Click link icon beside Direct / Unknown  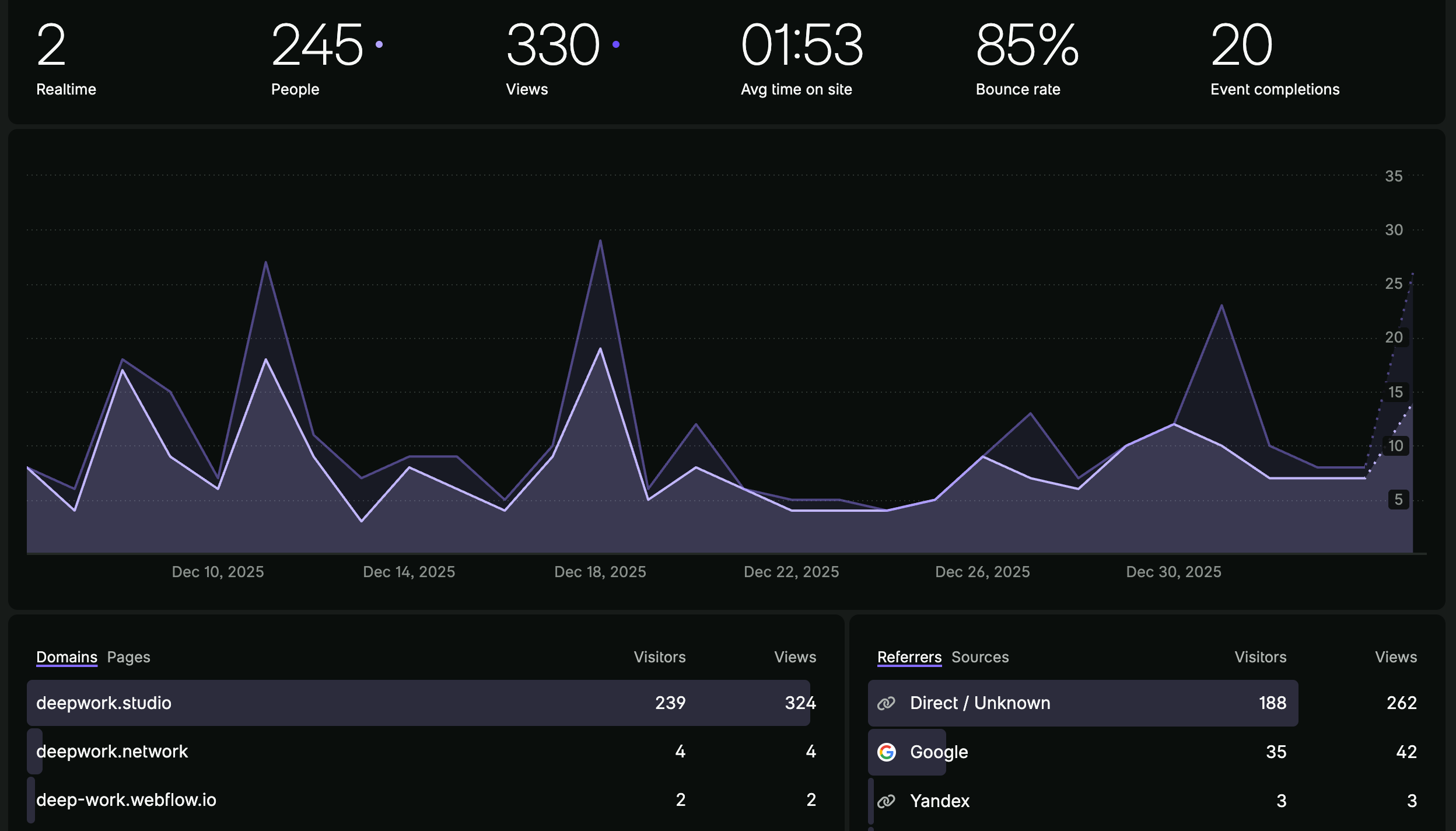tap(886, 703)
